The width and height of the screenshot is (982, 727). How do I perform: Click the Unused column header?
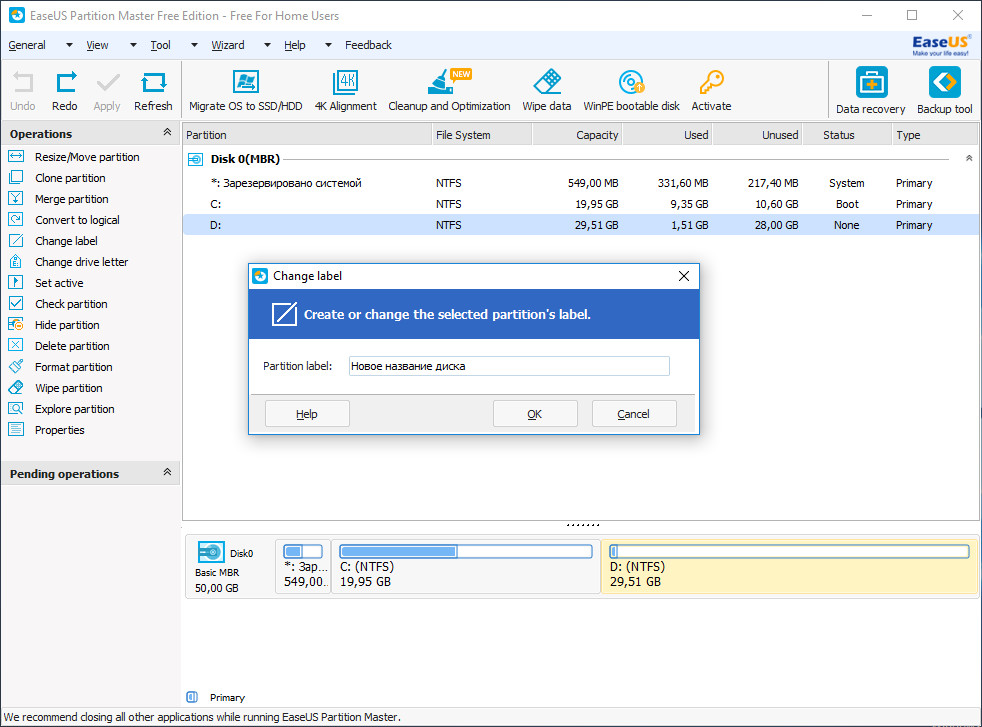tap(758, 135)
